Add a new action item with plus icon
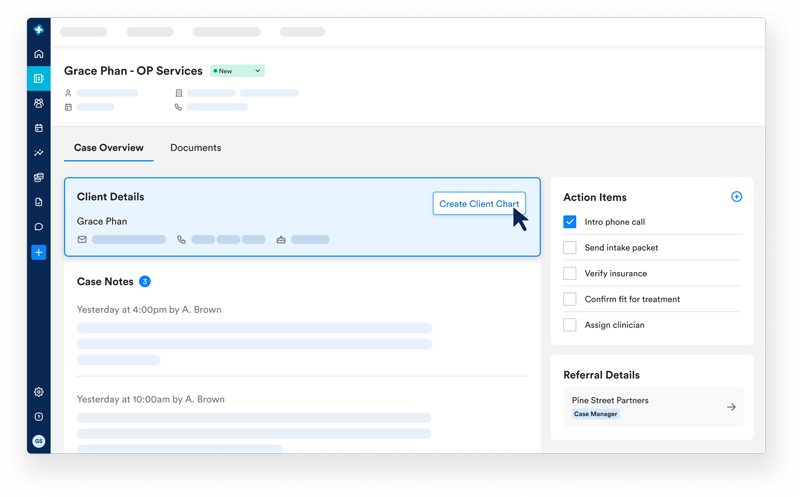 pyautogui.click(x=736, y=196)
